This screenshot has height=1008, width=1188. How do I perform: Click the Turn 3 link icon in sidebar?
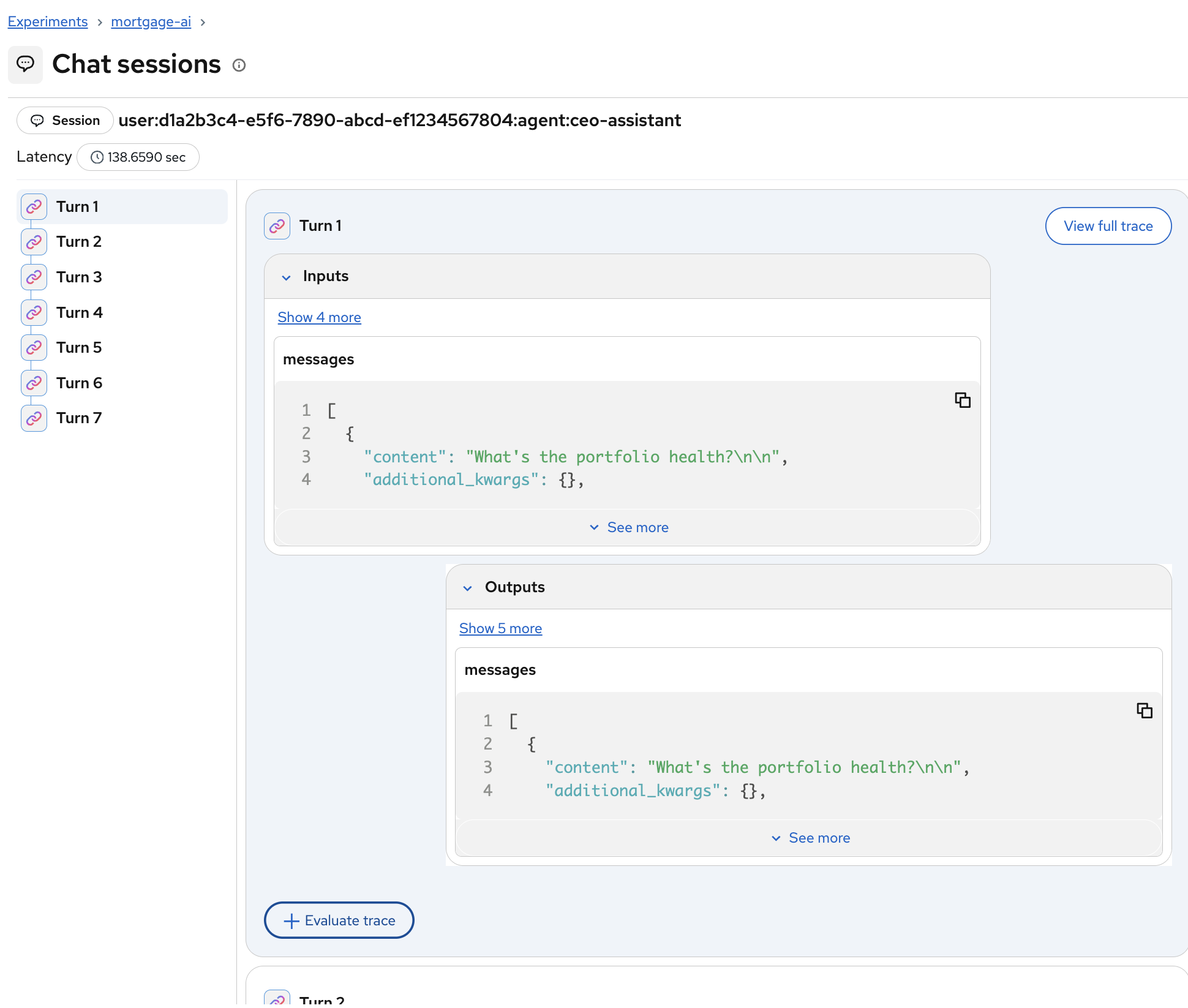[34, 277]
